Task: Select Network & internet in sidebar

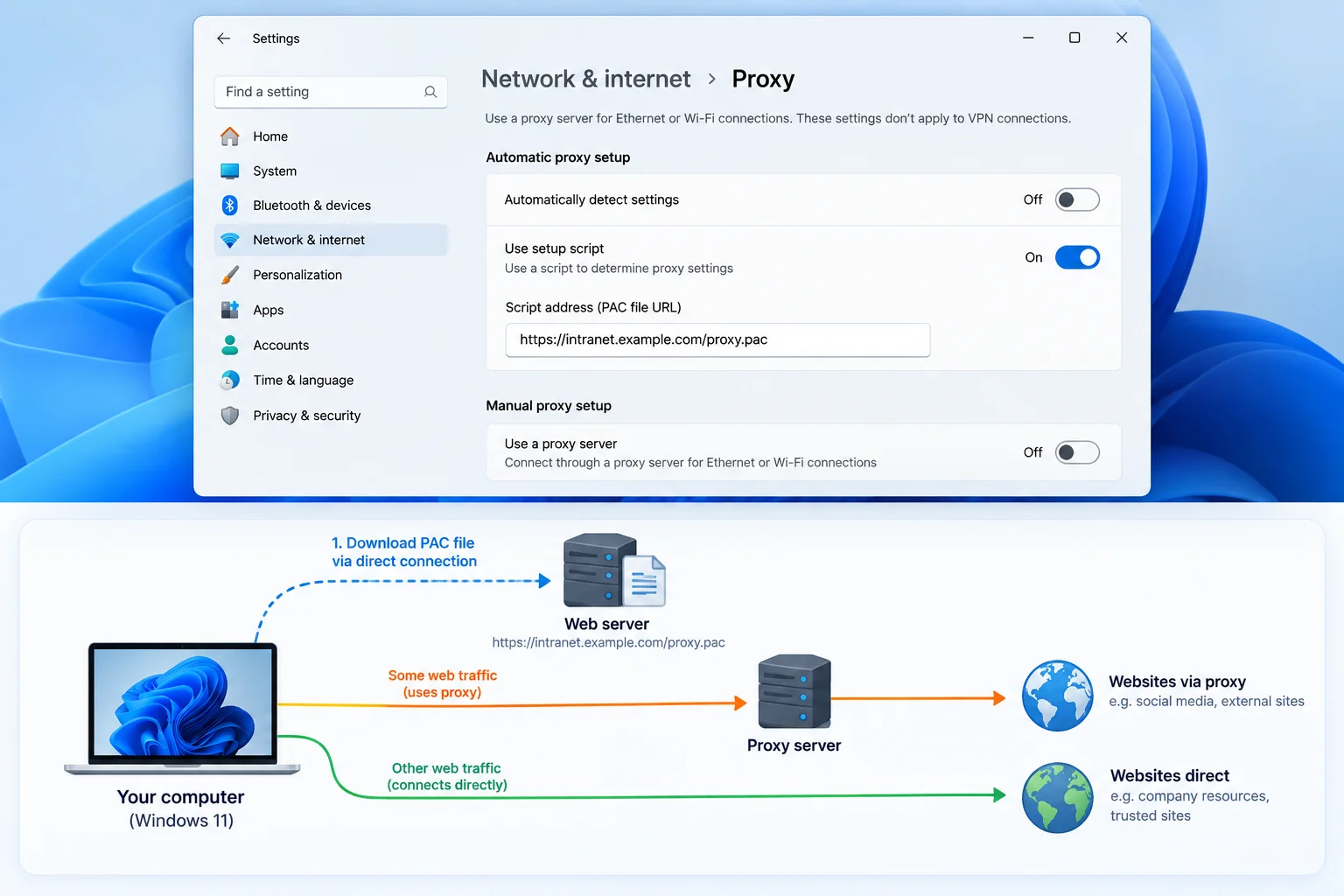Action: [331, 240]
